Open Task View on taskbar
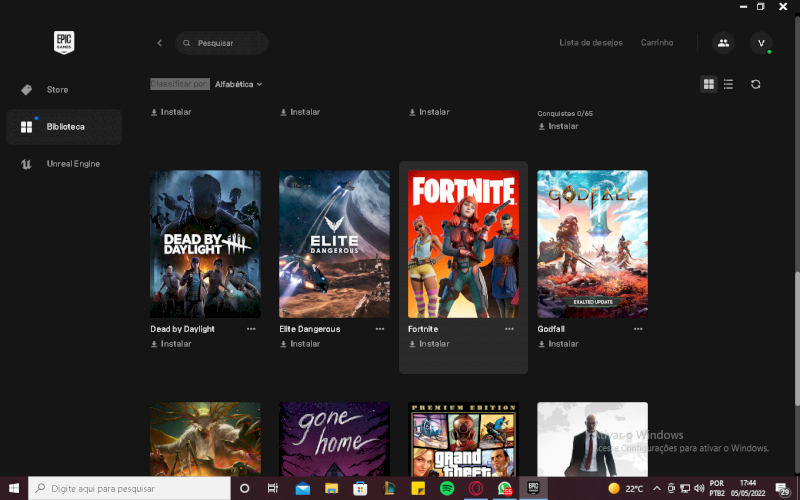Viewport: 800px width, 500px height. [273, 488]
